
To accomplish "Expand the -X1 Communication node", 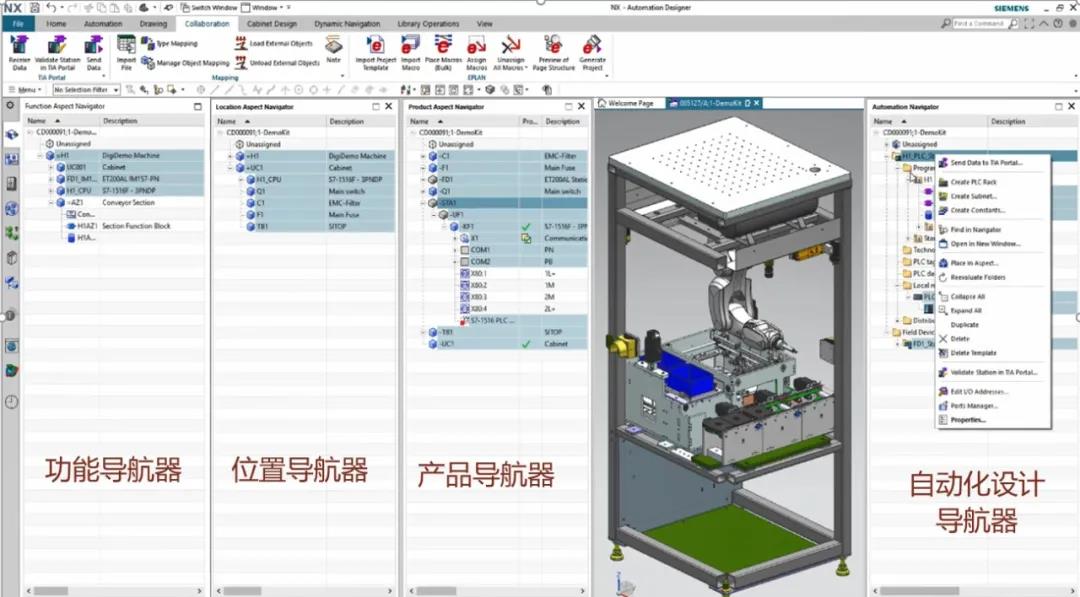I will tap(455, 238).
